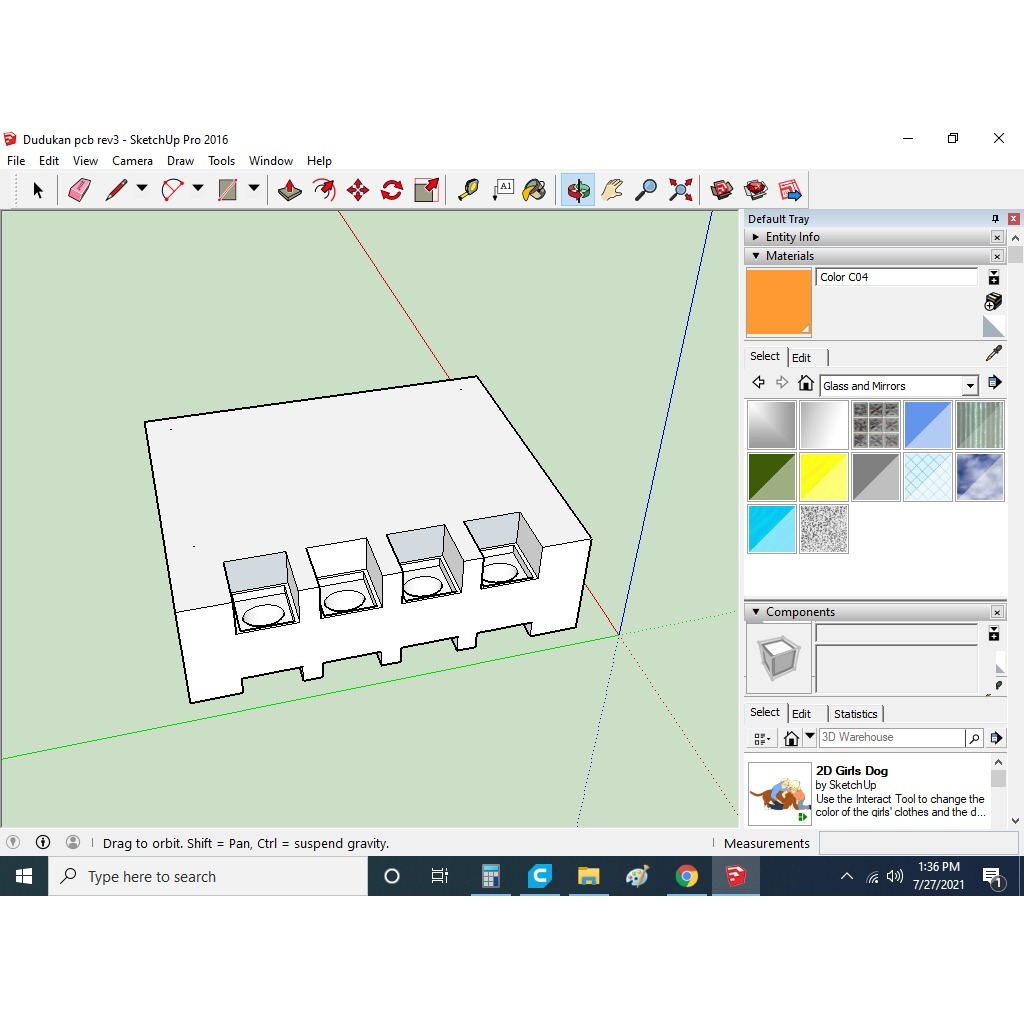1024x1024 pixels.
Task: Pick the Move tool
Action: pos(356,189)
